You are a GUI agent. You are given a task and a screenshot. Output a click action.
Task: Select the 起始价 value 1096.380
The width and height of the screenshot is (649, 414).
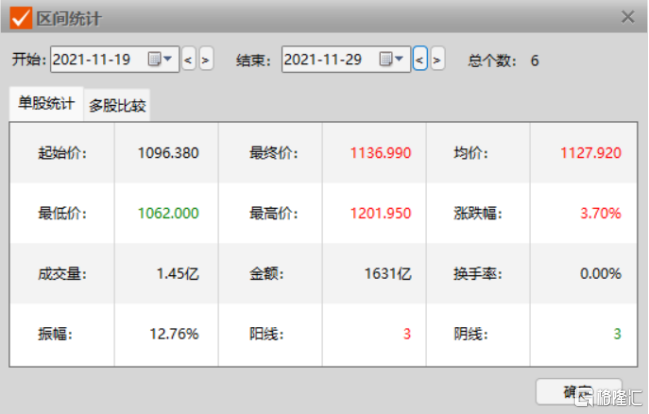[x=168, y=153]
